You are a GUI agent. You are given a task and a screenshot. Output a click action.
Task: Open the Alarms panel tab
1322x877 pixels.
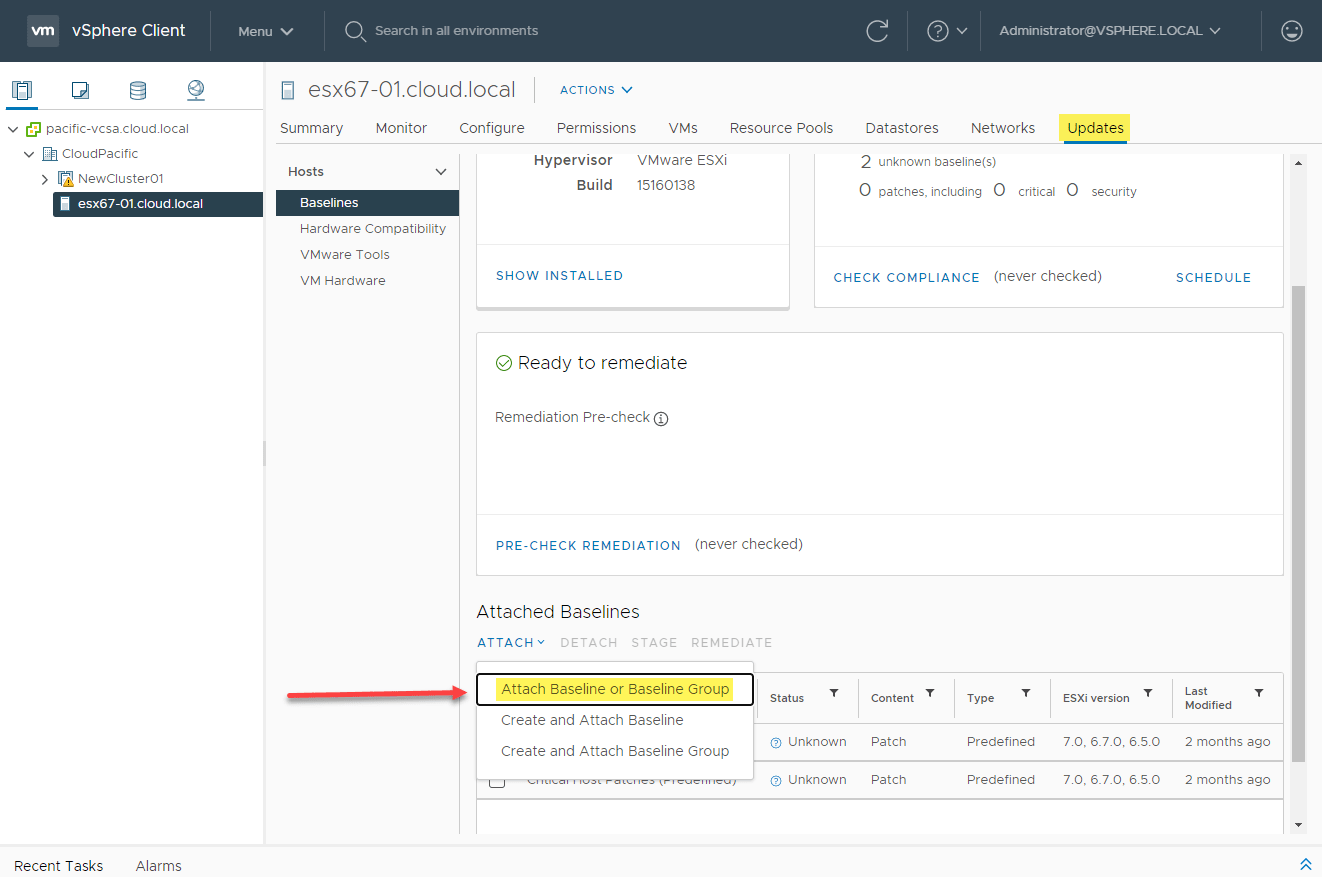(159, 866)
